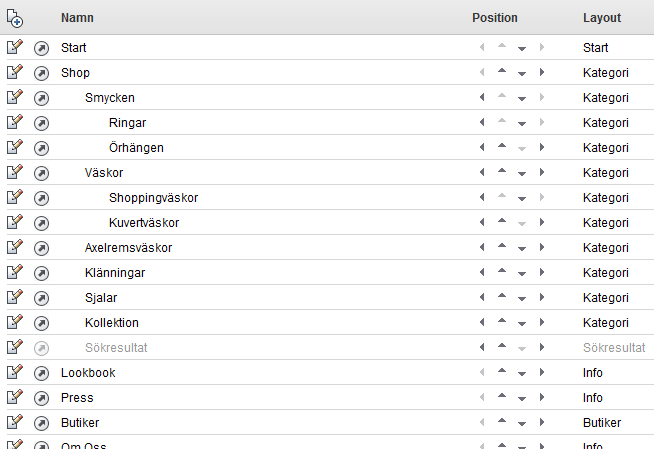The image size is (654, 449).
Task: Edit the Start page with pencil icon
Action: [15, 47]
